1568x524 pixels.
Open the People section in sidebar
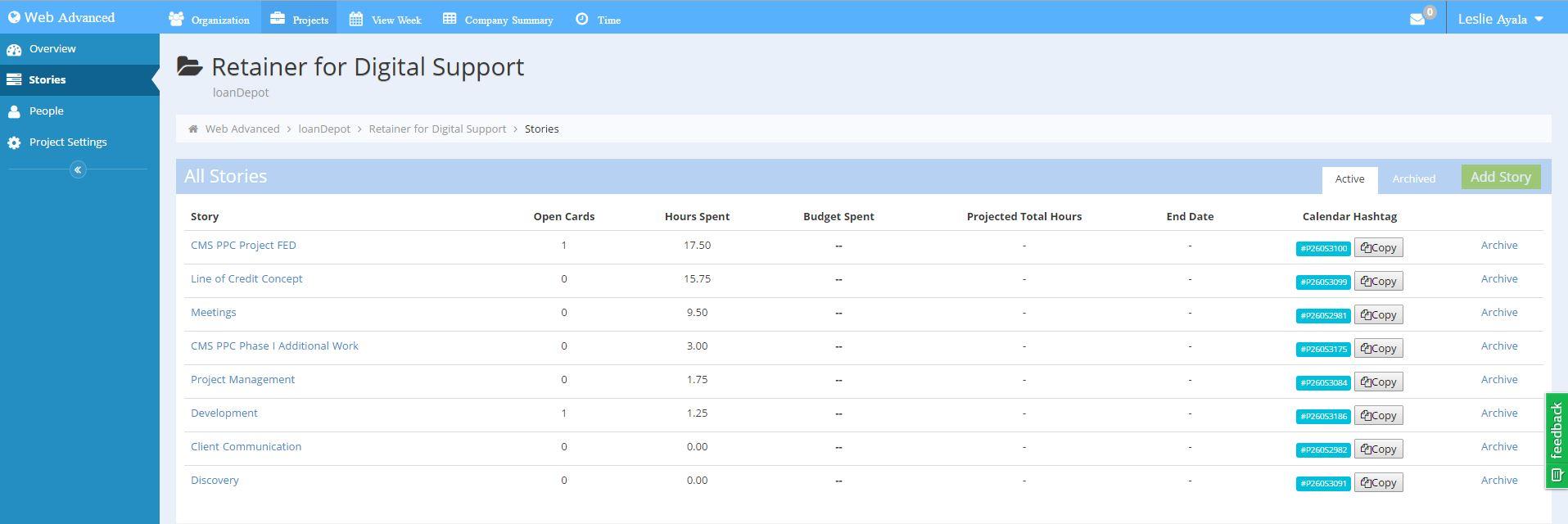coord(46,111)
